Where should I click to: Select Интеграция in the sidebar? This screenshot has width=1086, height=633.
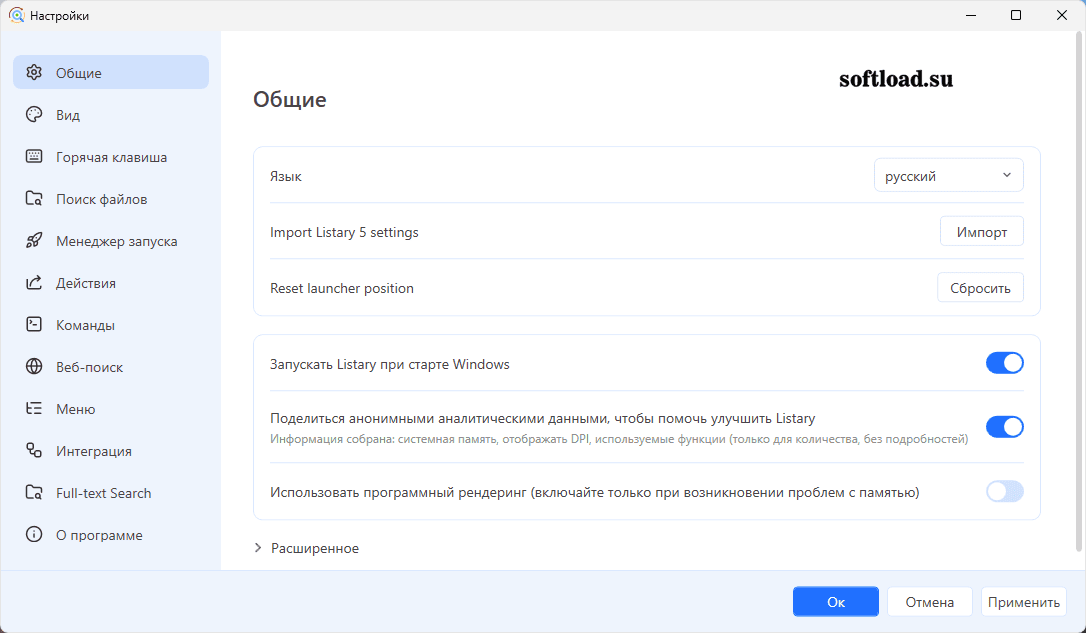pyautogui.click(x=111, y=450)
